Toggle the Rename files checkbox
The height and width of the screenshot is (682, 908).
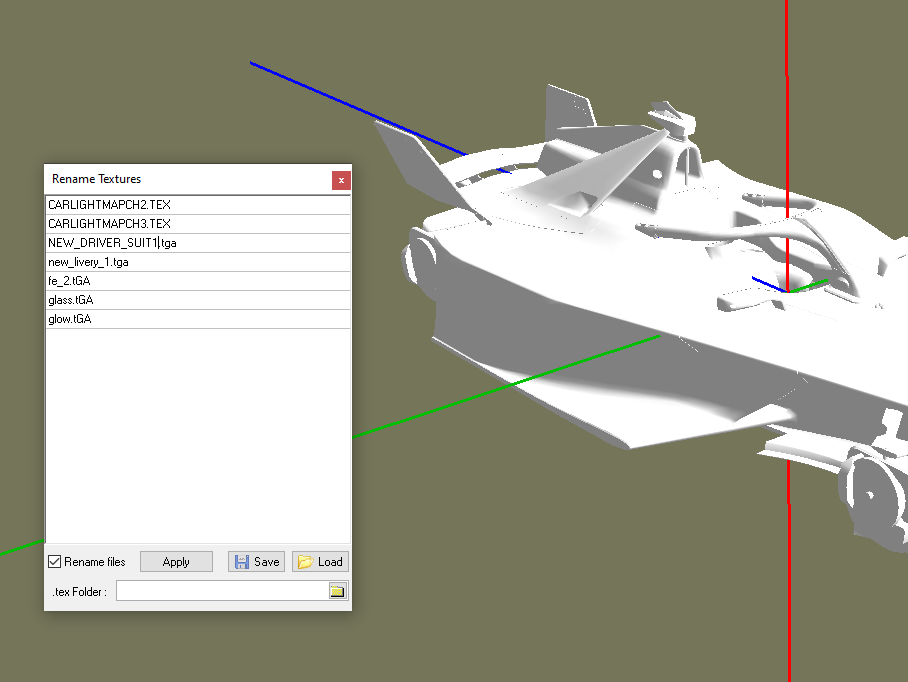54,562
